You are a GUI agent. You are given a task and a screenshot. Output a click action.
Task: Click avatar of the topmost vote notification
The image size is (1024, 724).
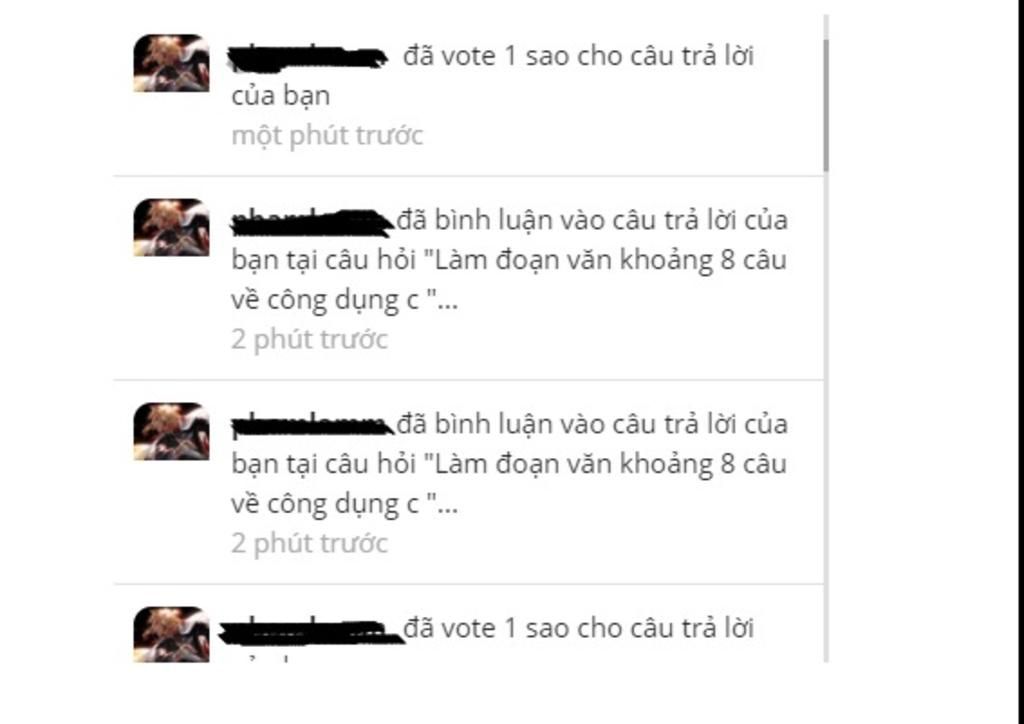(x=171, y=63)
